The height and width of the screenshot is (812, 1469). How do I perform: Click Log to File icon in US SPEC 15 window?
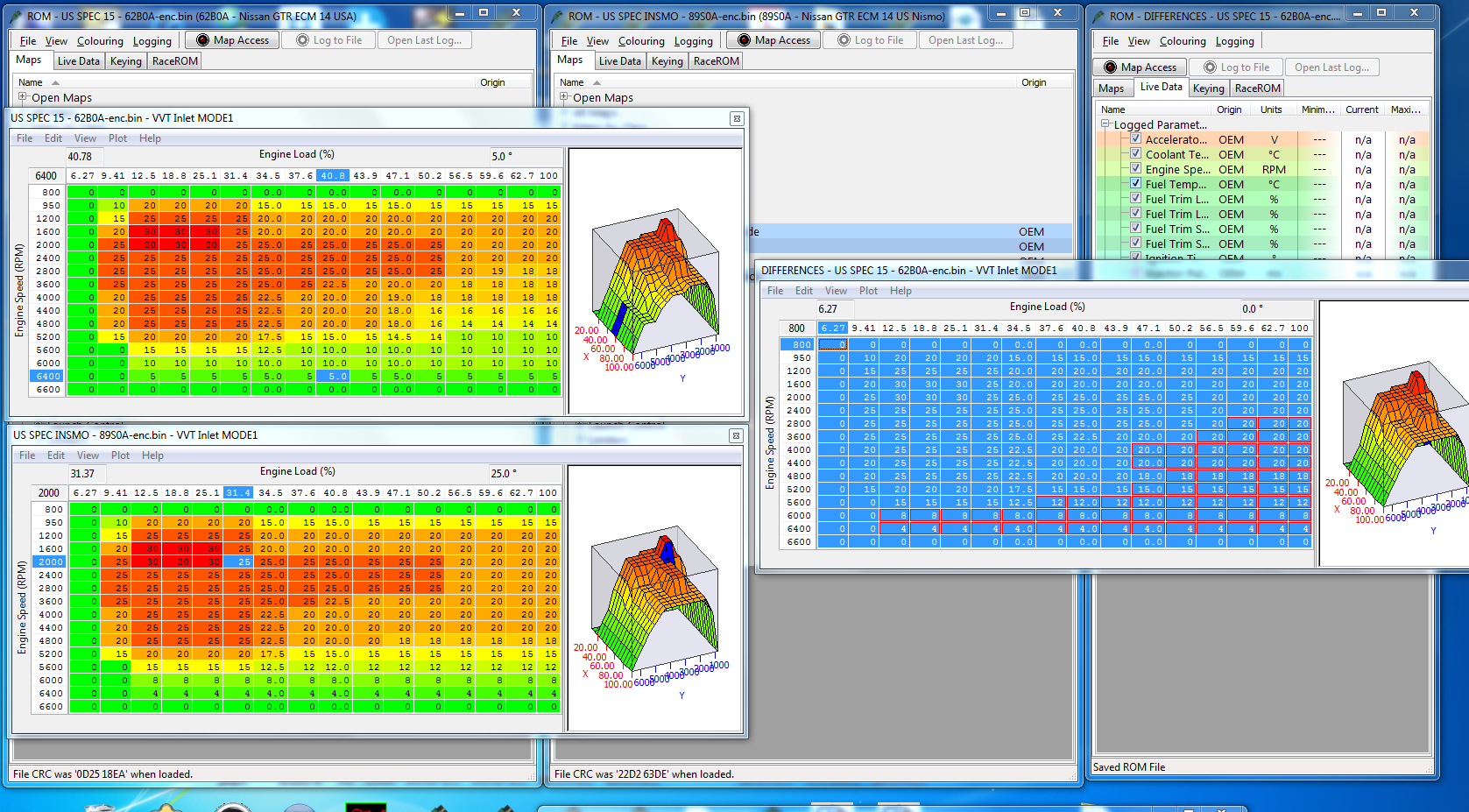point(303,40)
